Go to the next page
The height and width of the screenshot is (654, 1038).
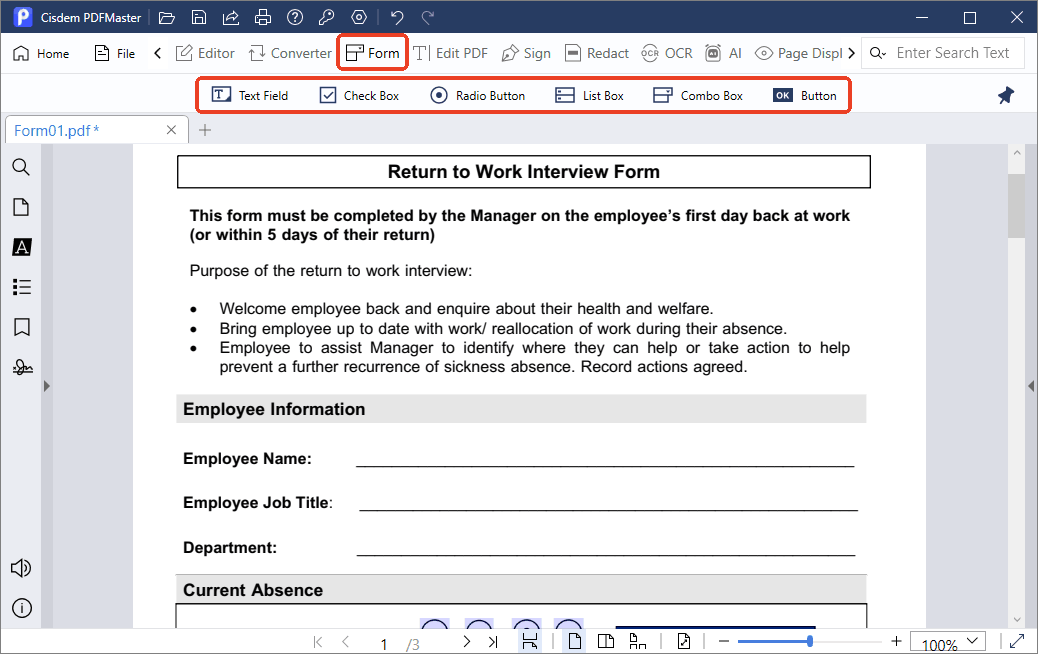click(467, 641)
